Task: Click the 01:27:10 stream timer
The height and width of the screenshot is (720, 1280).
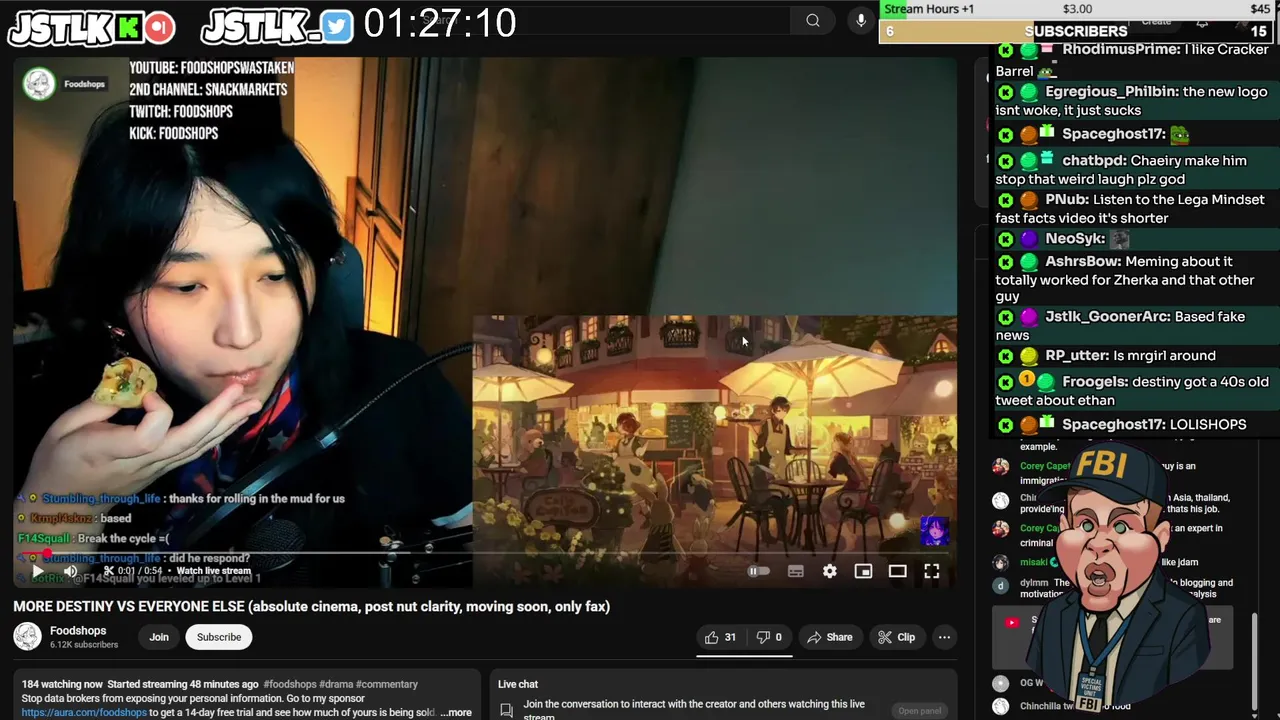Action: click(x=440, y=23)
